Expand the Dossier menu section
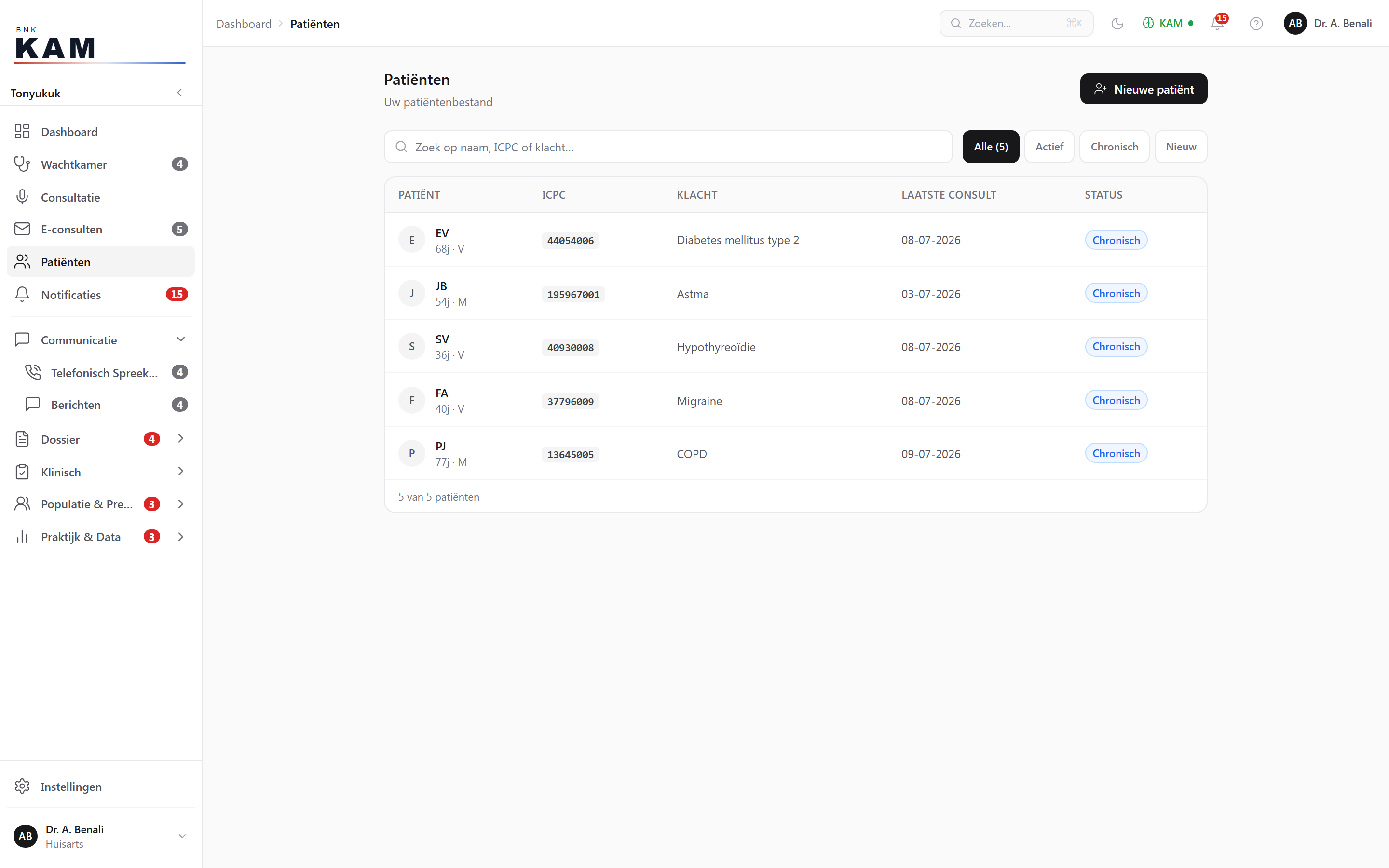This screenshot has width=1389, height=868. [181, 439]
